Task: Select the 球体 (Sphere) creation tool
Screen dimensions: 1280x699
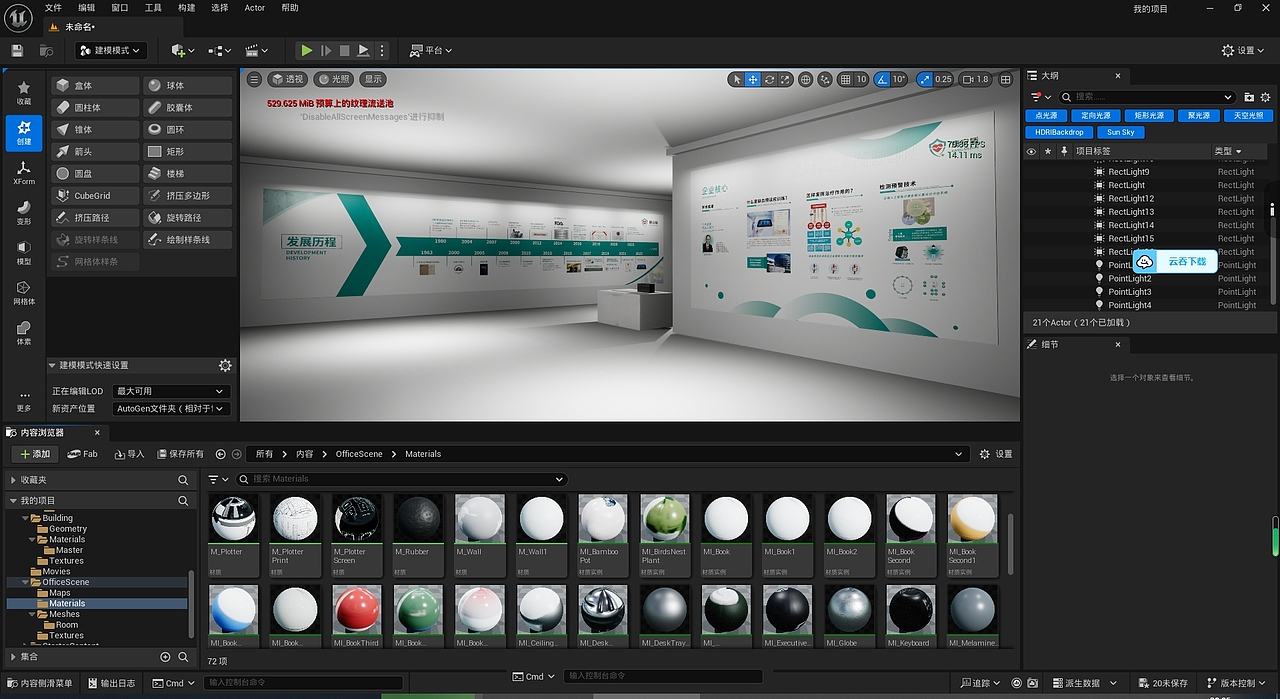Action: [187, 85]
